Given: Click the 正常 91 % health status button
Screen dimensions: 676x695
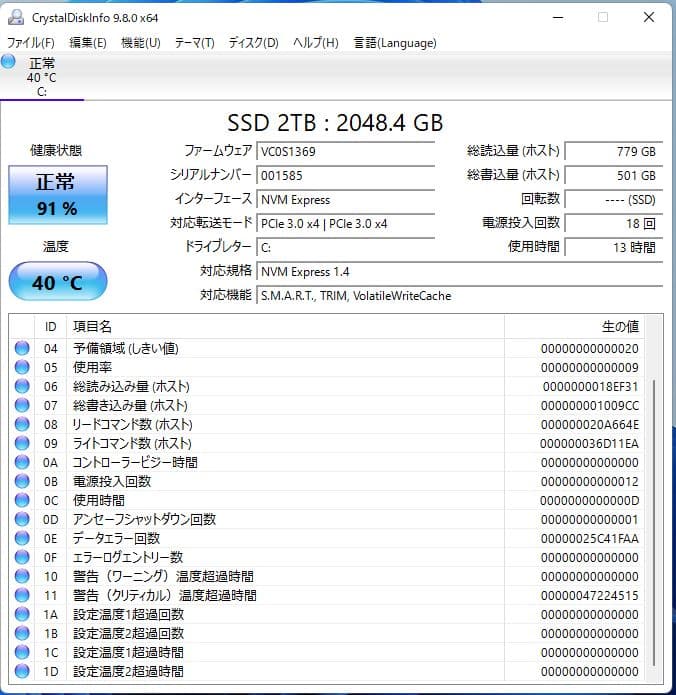Looking at the screenshot, I should (58, 195).
